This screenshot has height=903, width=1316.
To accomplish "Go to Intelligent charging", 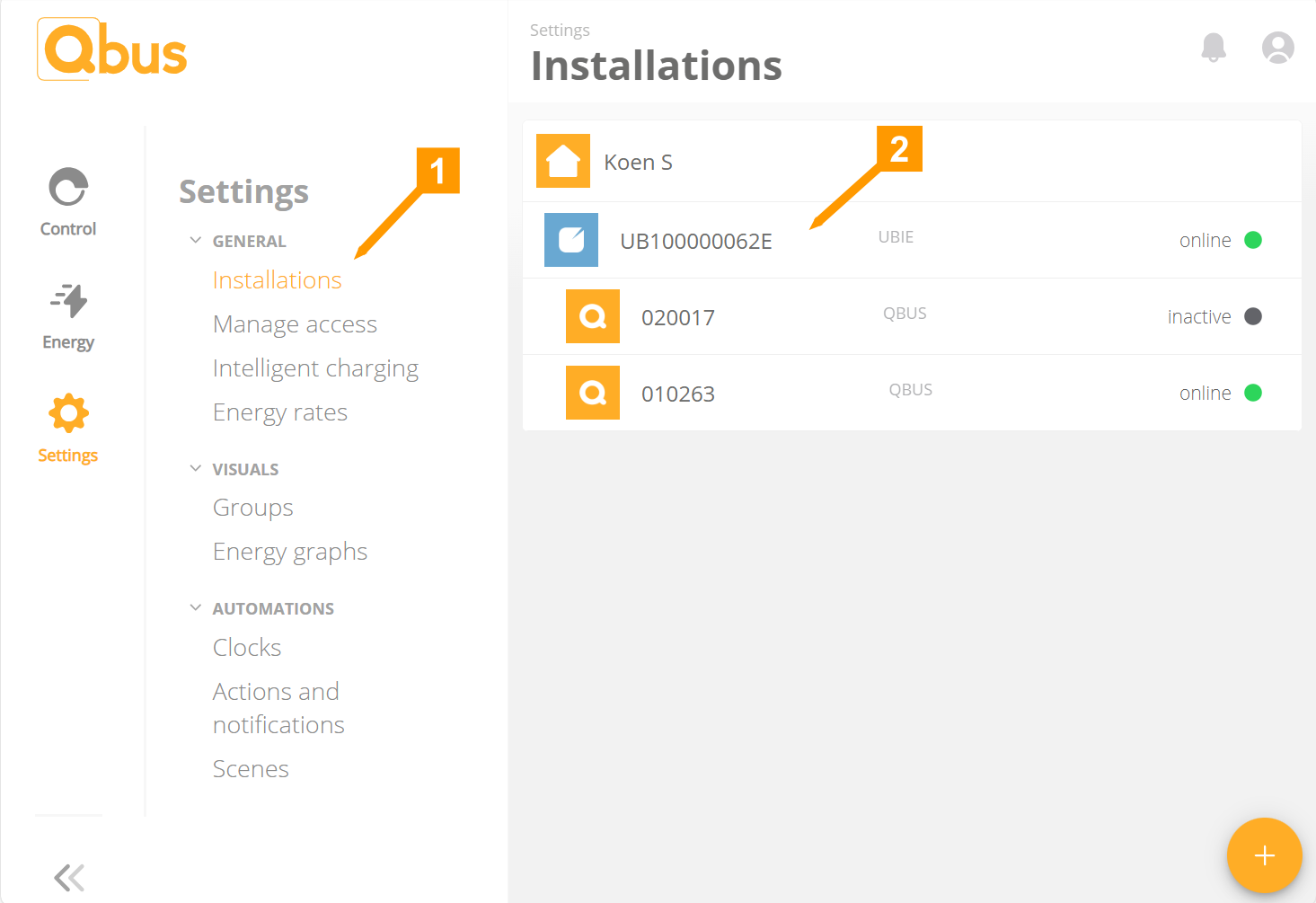I will coord(315,368).
